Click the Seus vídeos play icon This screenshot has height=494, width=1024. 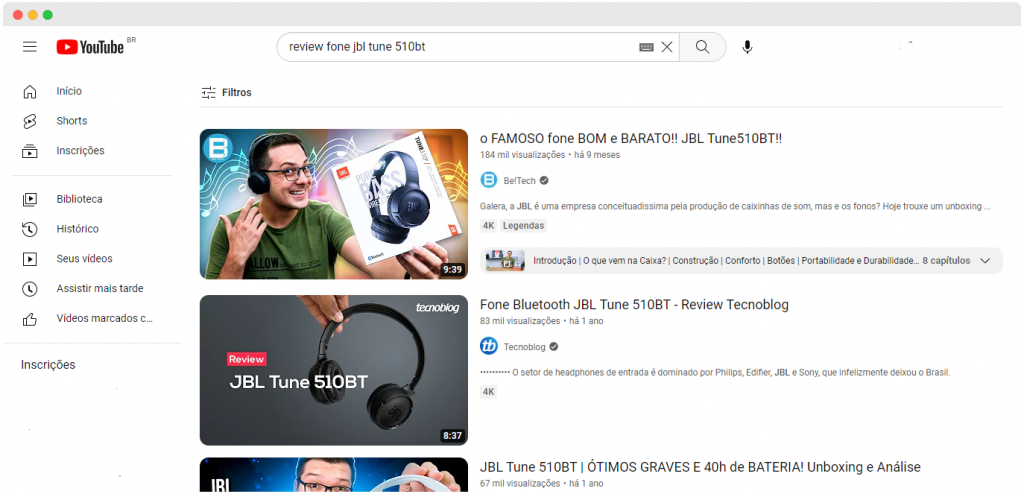click(29, 259)
